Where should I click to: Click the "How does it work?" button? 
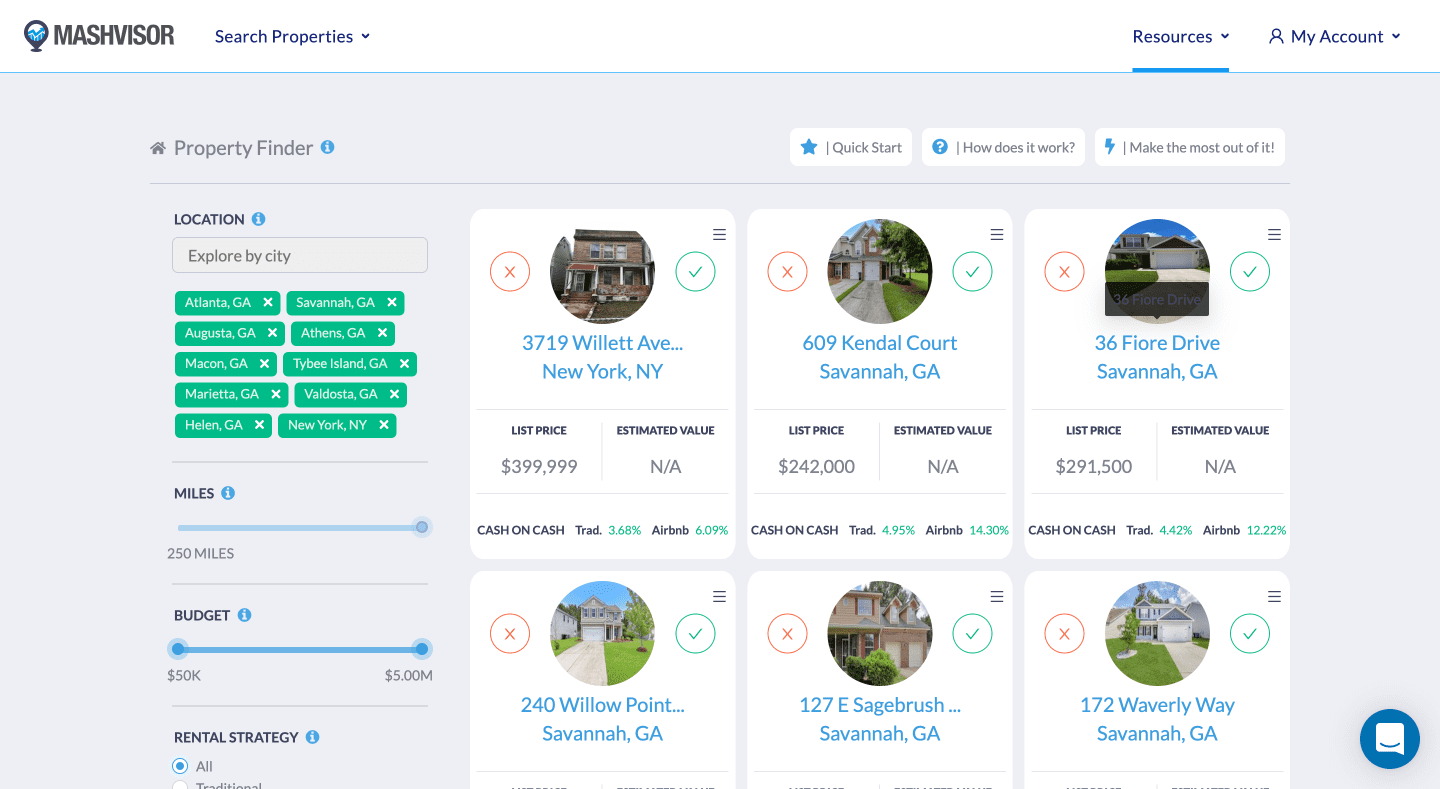(1003, 147)
